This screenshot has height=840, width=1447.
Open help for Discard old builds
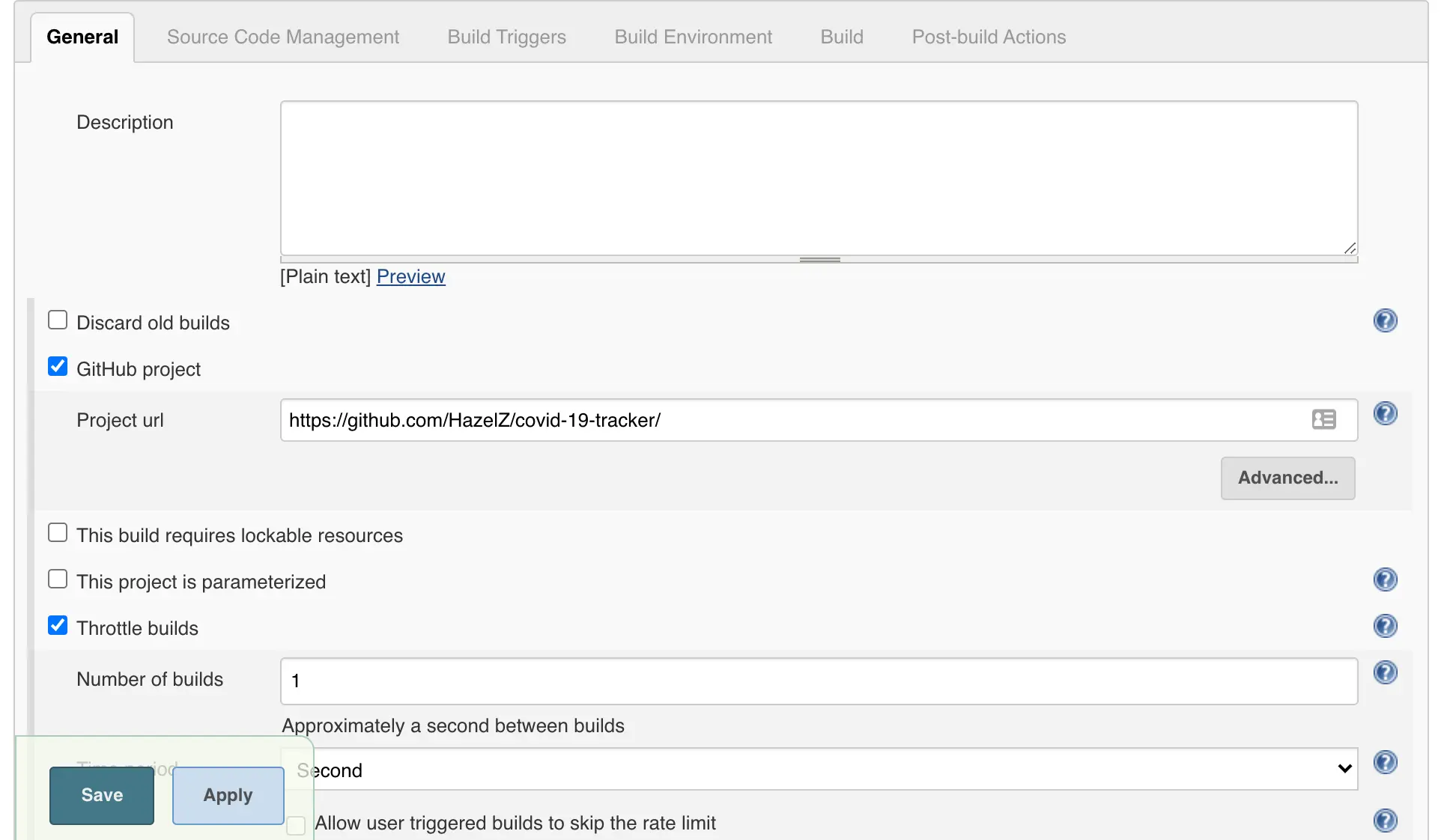tap(1385, 321)
